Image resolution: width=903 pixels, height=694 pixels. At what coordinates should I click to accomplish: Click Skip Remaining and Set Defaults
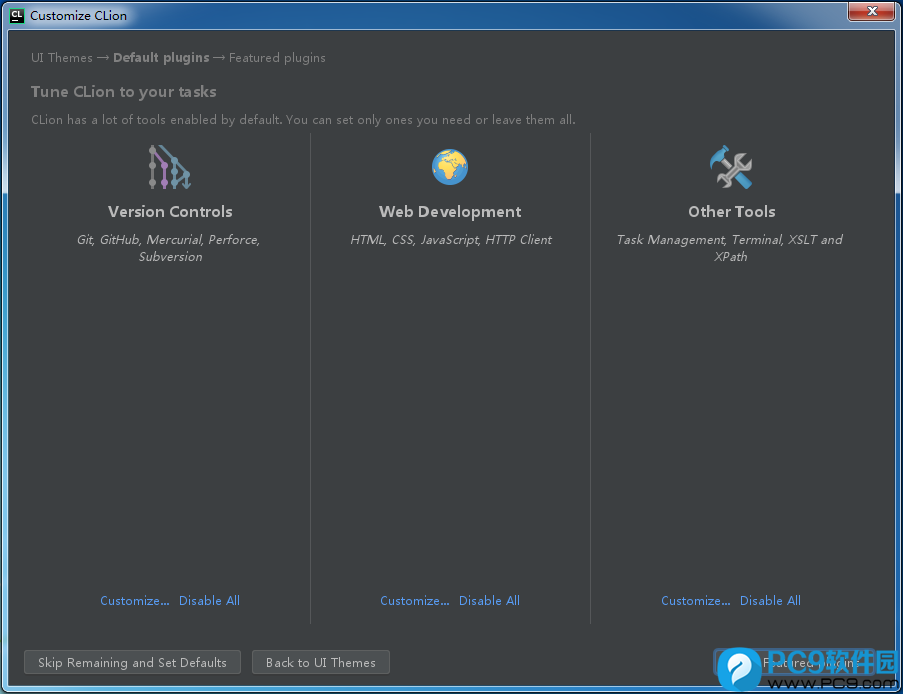132,662
